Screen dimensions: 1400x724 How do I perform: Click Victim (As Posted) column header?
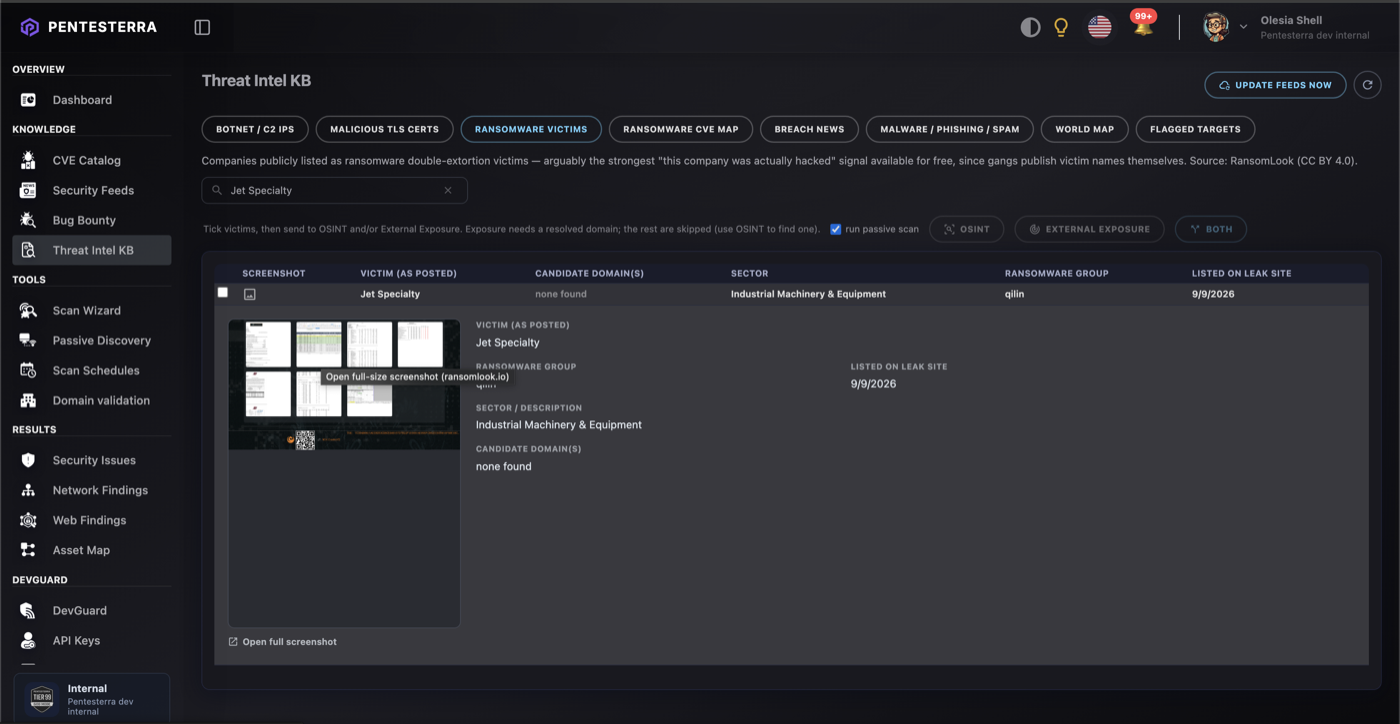pyautogui.click(x=408, y=273)
